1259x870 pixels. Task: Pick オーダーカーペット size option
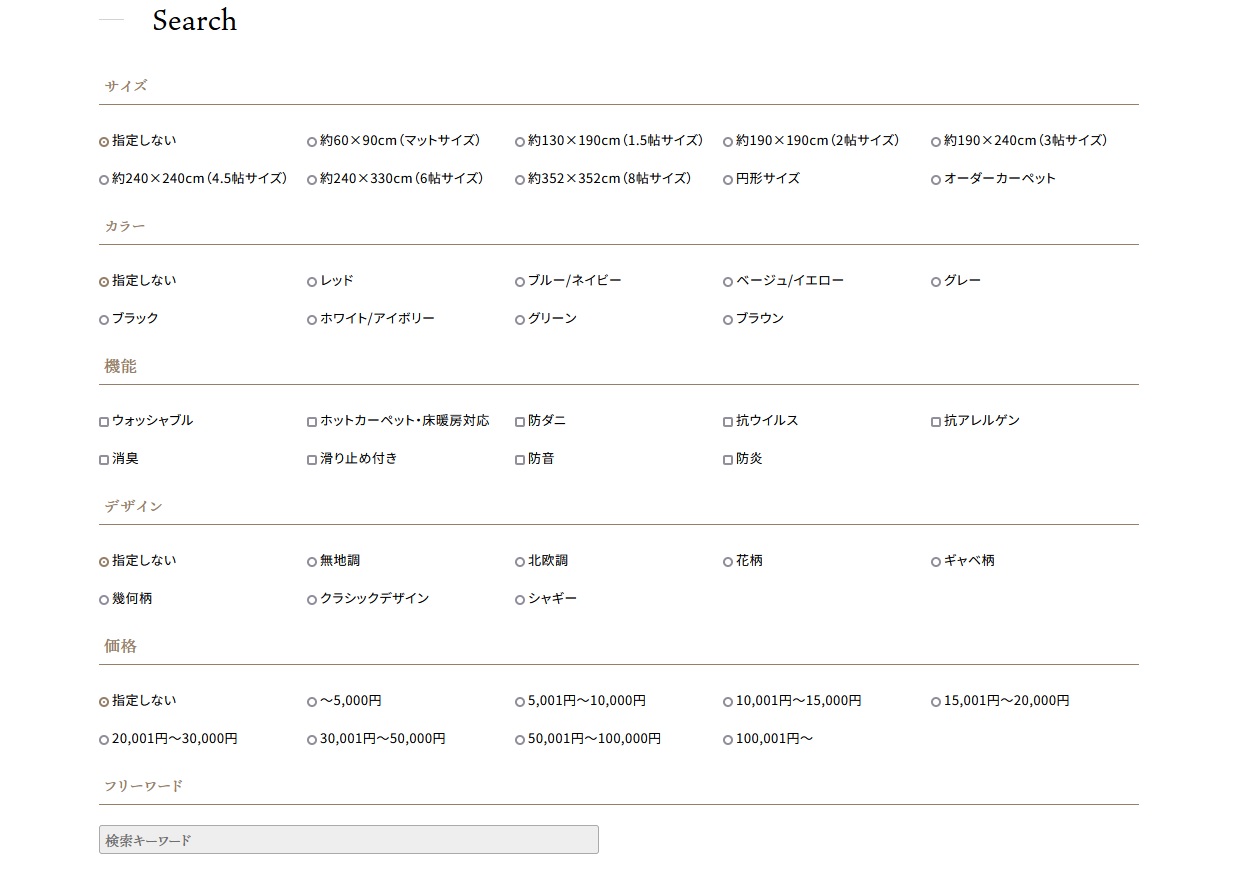tap(936, 180)
